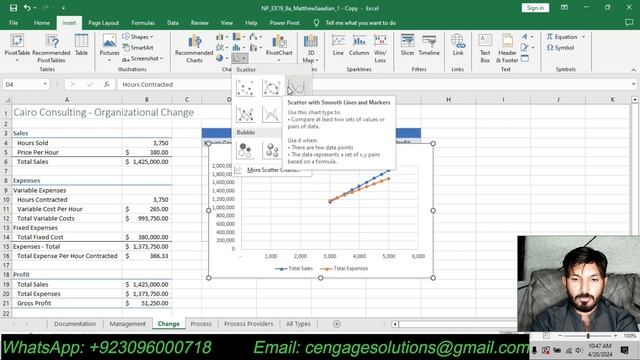
Task: Insert a PivotTable
Action: pyautogui.click(x=17, y=48)
